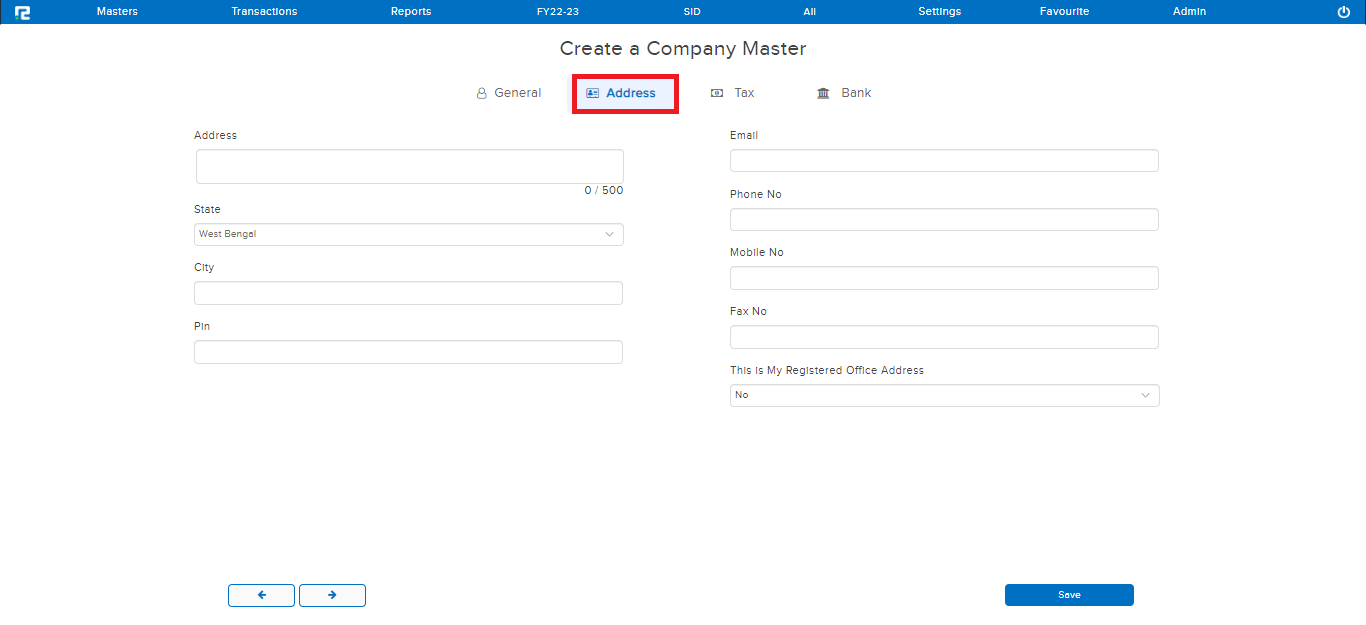Open the Masters menu
The height and width of the screenshot is (625, 1366).
click(x=117, y=12)
